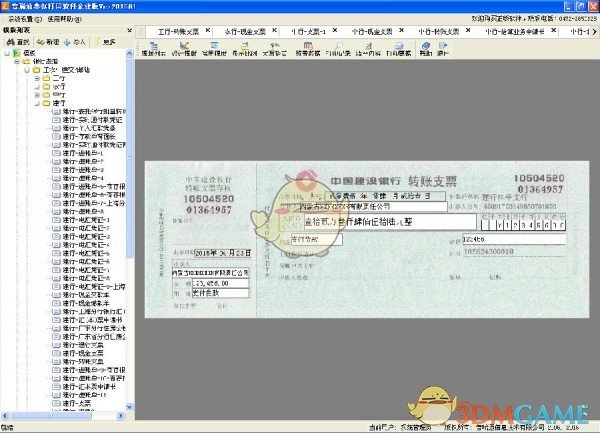Click the Help book icon in toolbar
The height and width of the screenshot is (433, 600).
tap(426, 46)
